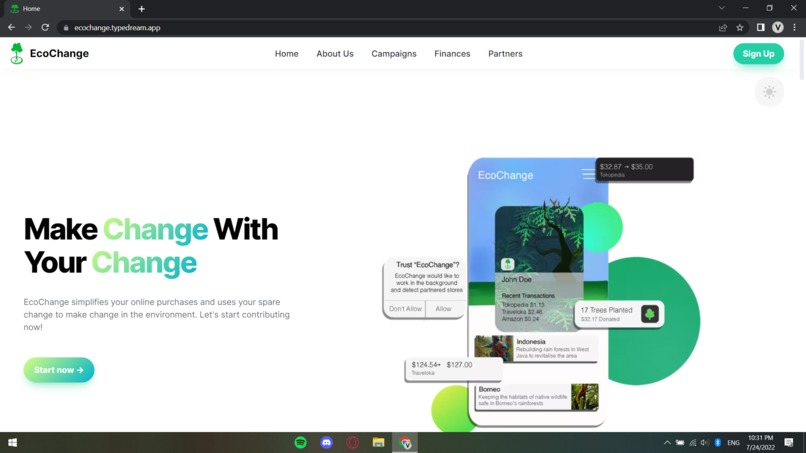
Task: Open the Finances nav link
Action: click(x=452, y=53)
